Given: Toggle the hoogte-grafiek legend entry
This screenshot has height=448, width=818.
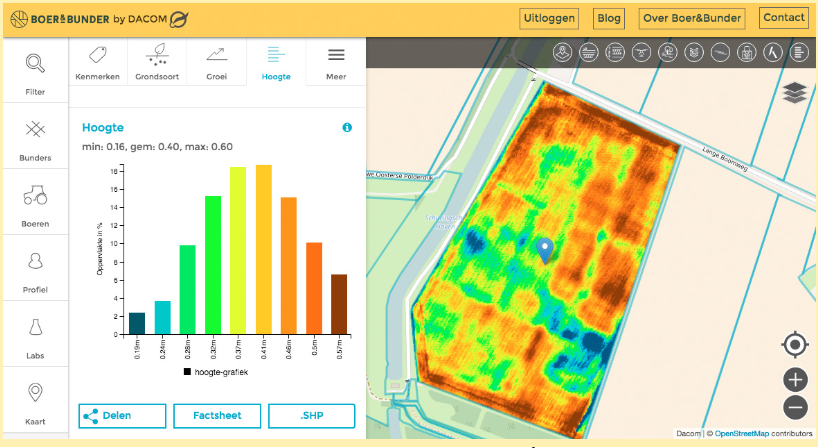Looking at the screenshot, I should 215,372.
